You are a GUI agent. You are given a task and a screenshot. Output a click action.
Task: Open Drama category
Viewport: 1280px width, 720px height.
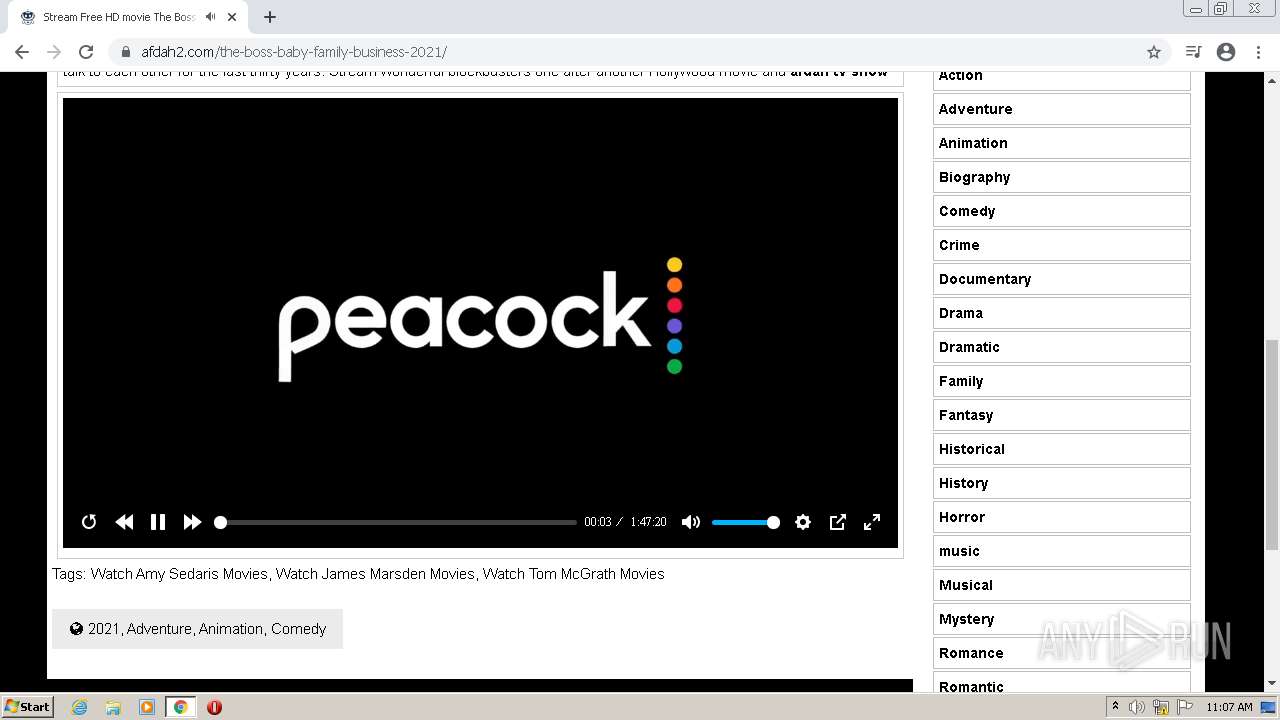(1061, 313)
